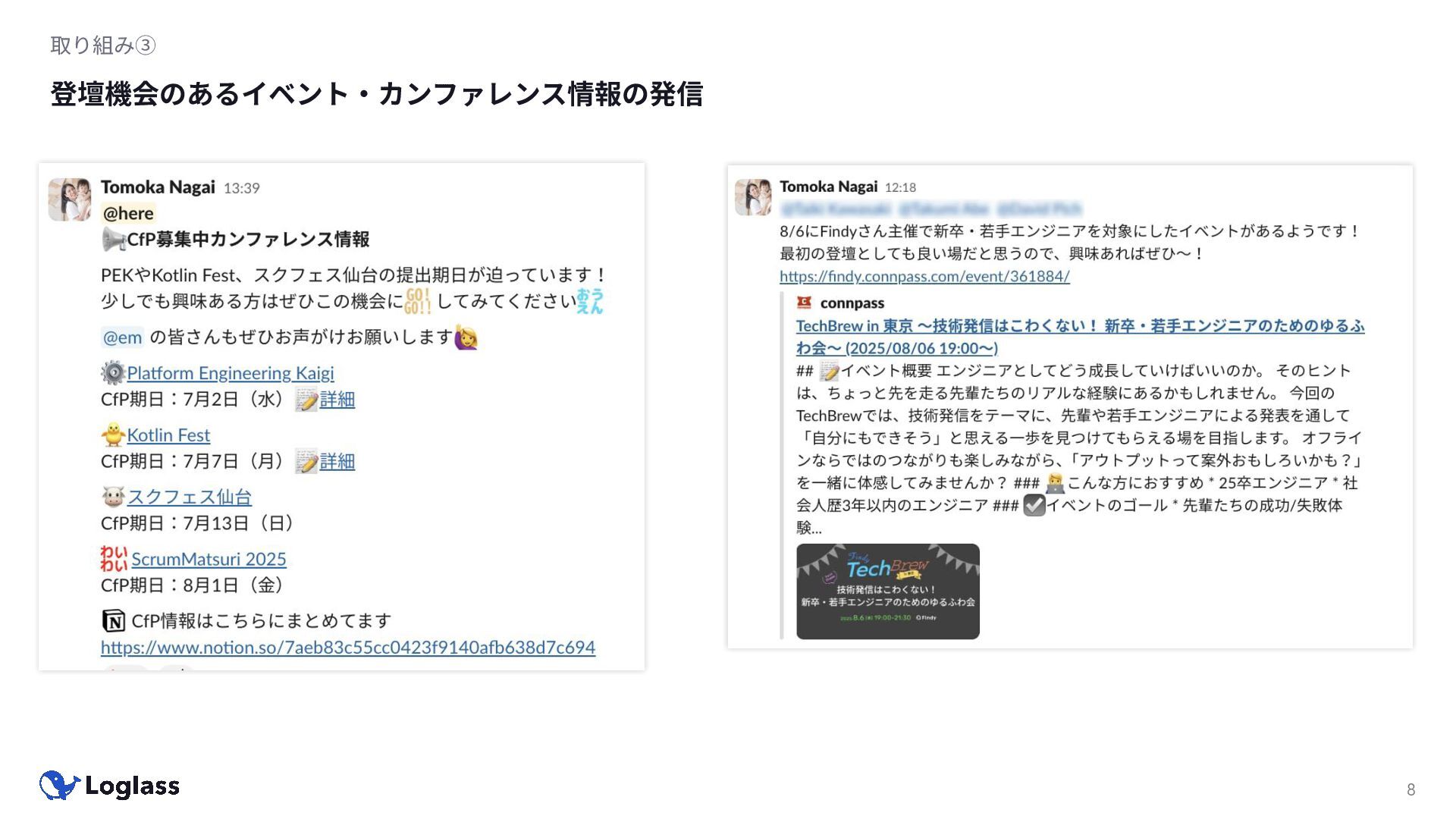
Task: Click the megaphone emoji before CfP募集中
Action: pos(113,240)
